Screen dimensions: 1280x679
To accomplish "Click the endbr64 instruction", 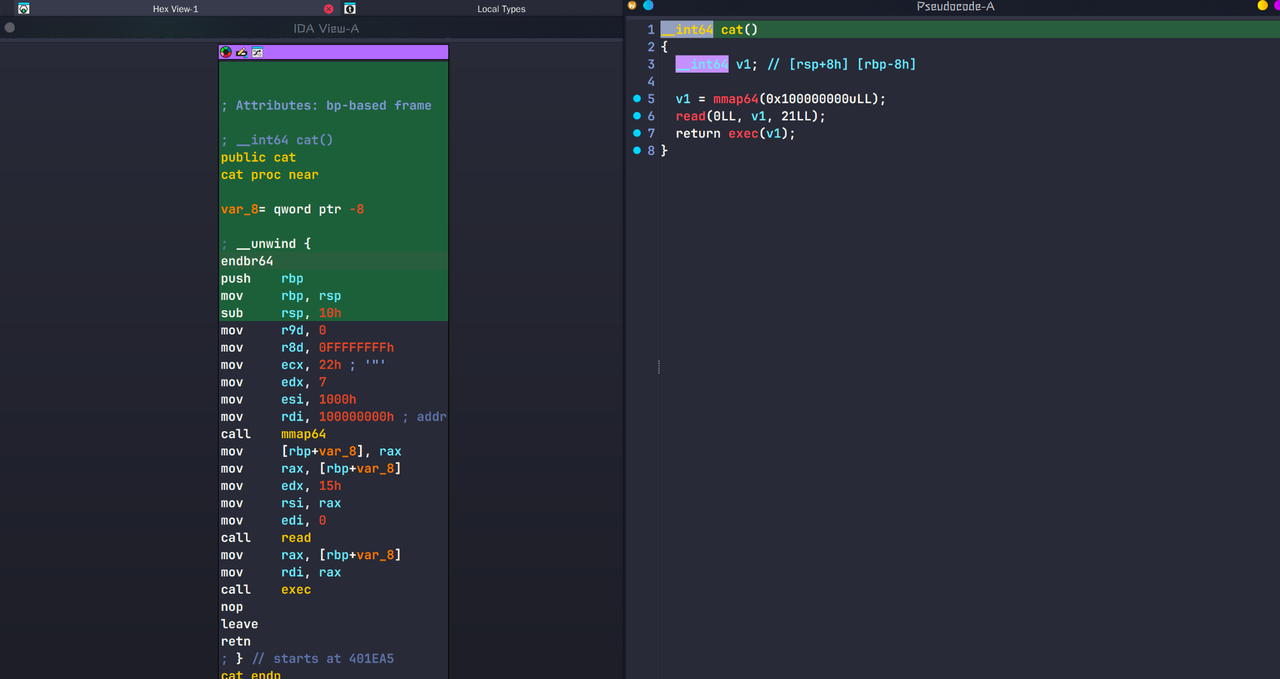I will (x=247, y=261).
